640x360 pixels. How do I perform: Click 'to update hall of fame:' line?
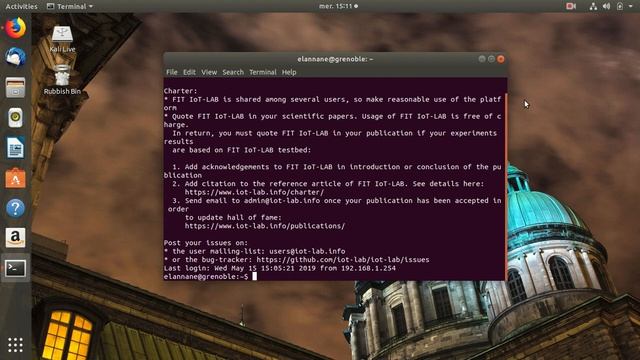(x=233, y=218)
